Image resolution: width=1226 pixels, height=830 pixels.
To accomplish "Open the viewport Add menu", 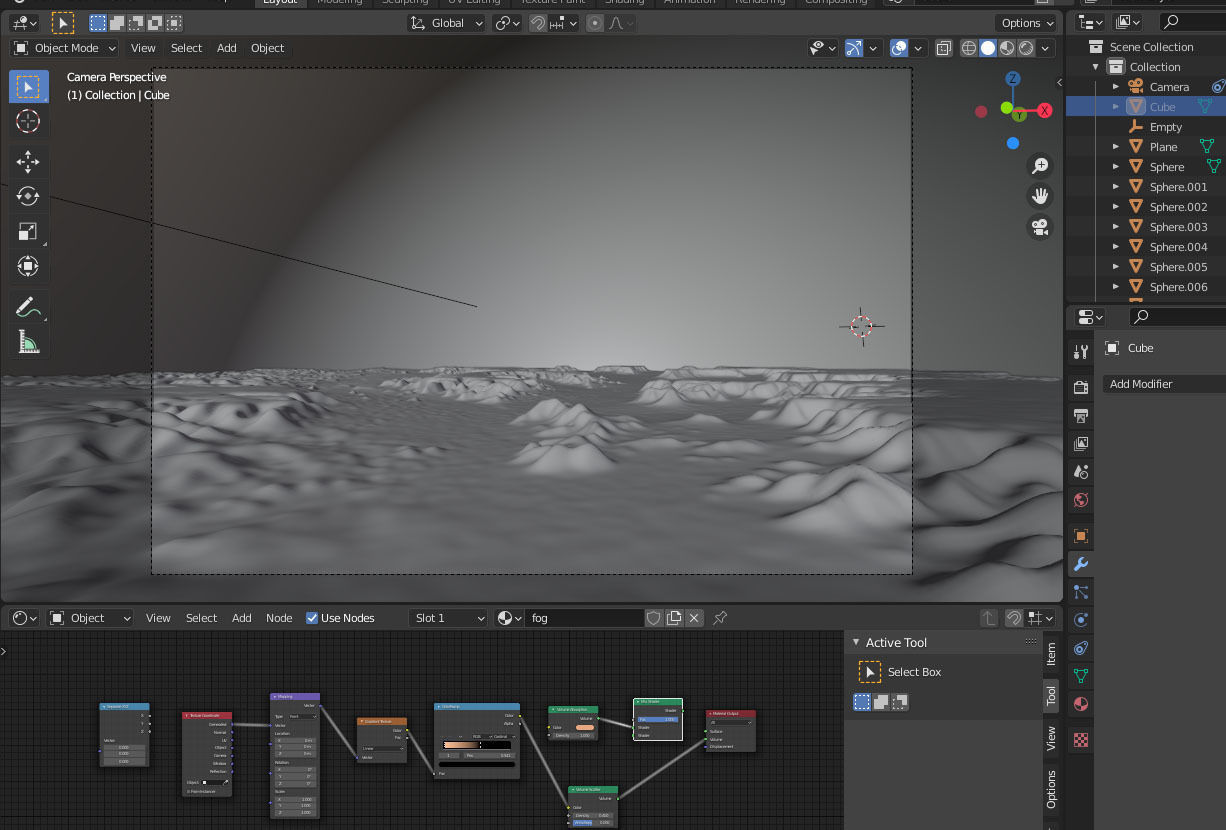I will tap(227, 48).
